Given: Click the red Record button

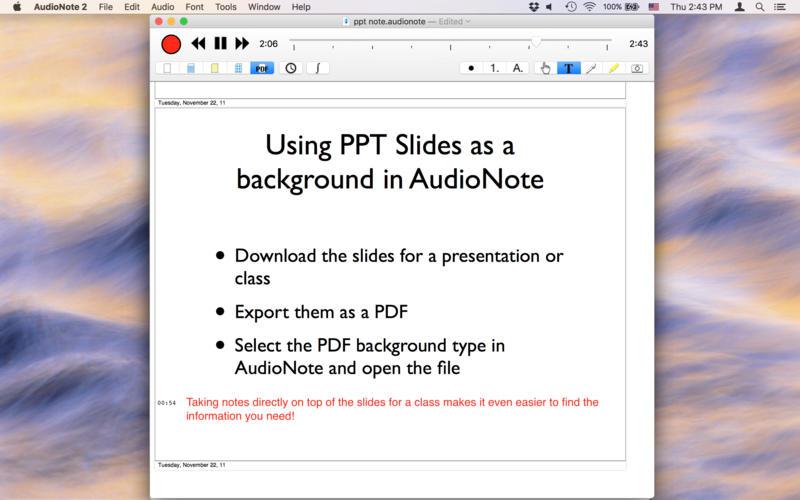Looking at the screenshot, I should click(171, 44).
